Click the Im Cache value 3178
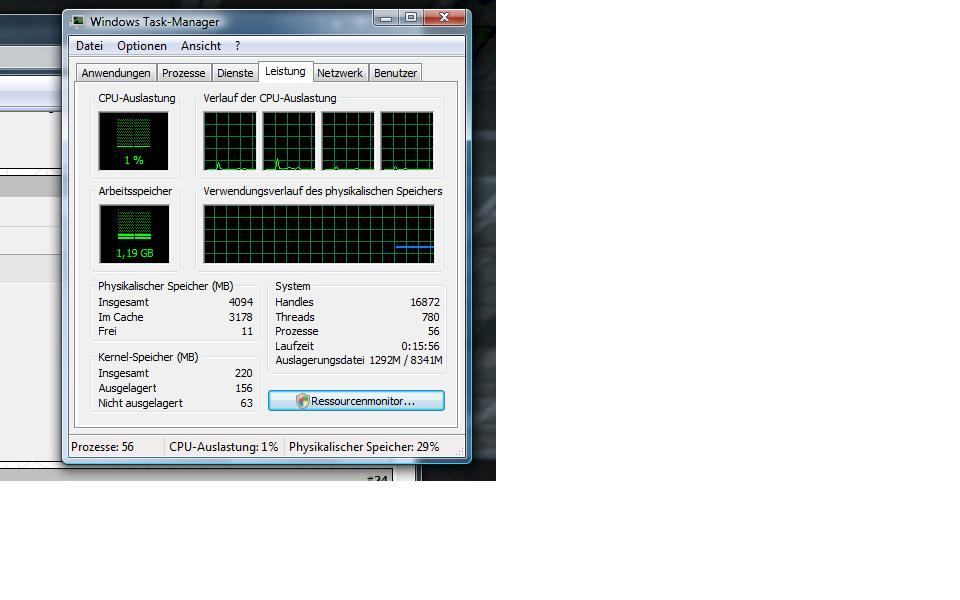The image size is (960, 600). tap(241, 317)
